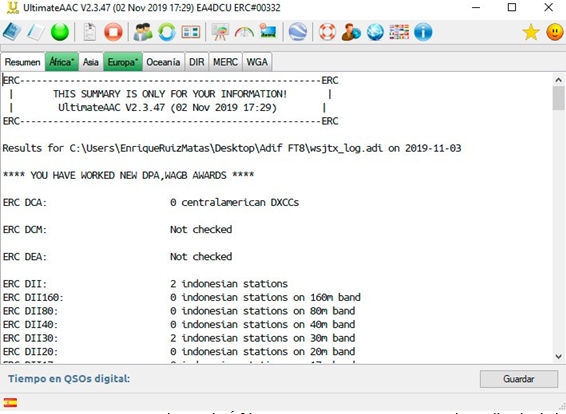Click the blue-green refresh arrows icon
Screen dimensions: 566x414
167,32
